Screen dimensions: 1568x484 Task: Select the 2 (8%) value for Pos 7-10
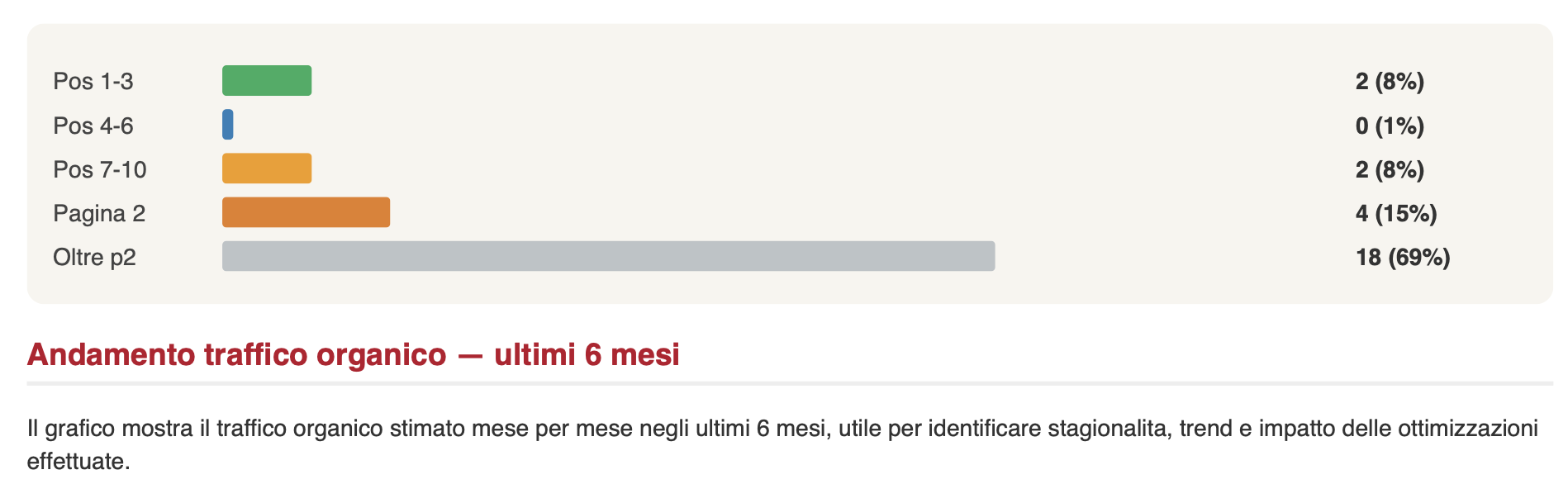(1390, 169)
